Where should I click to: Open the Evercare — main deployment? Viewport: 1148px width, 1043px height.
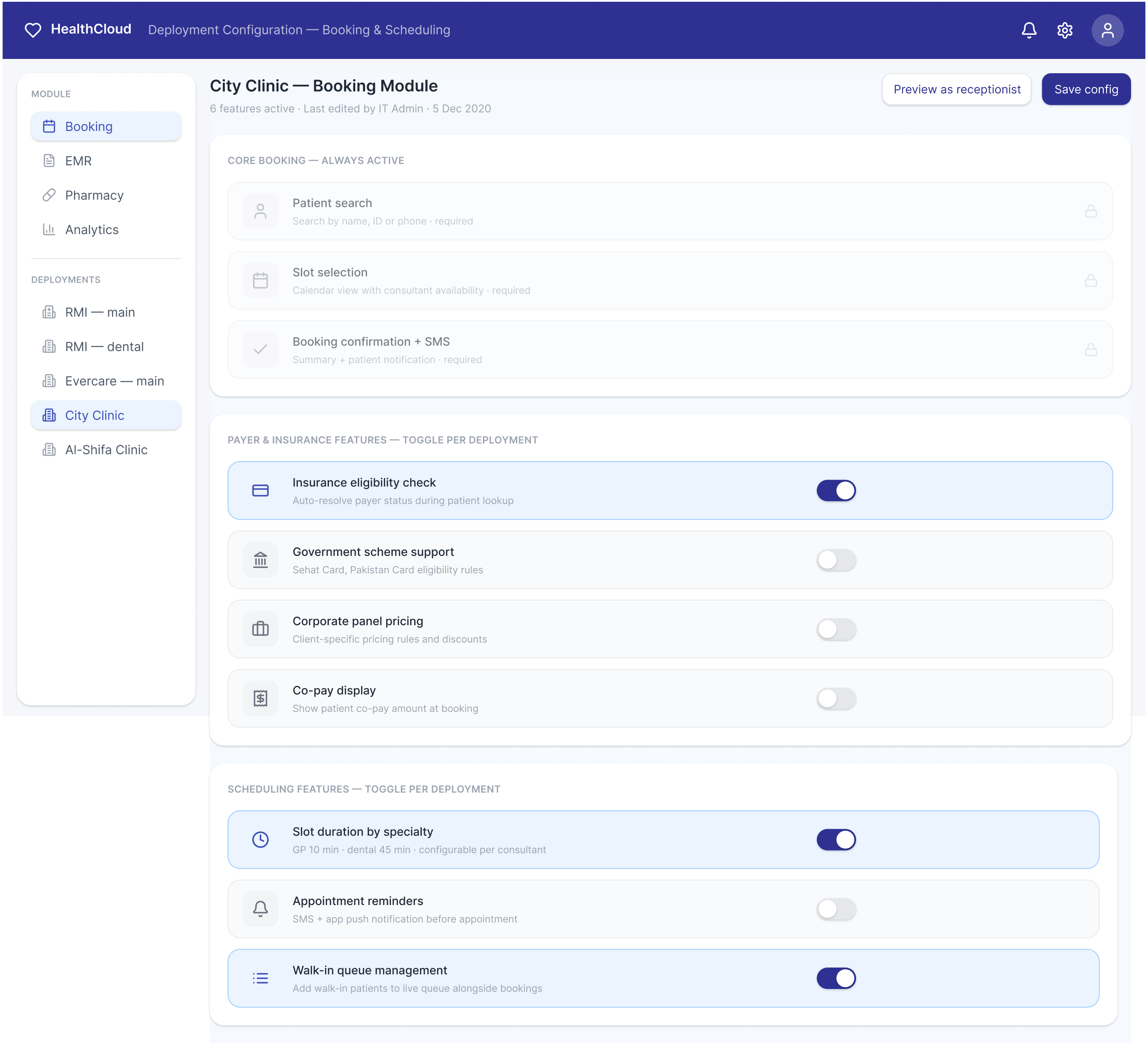coord(106,380)
